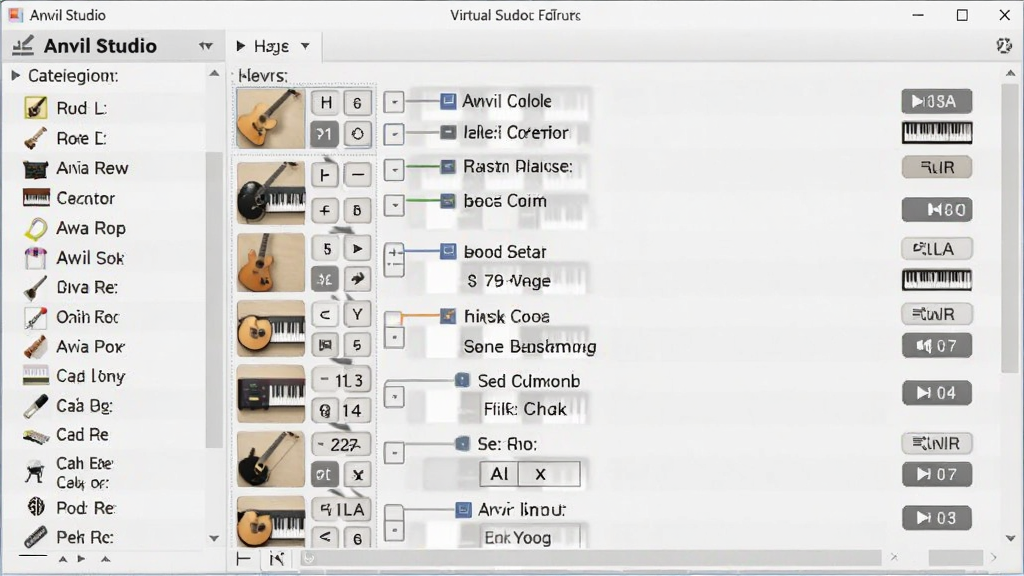Click the Anvil Studio logo icon in header
Viewport: 1024px width, 576px height.
coord(23,46)
